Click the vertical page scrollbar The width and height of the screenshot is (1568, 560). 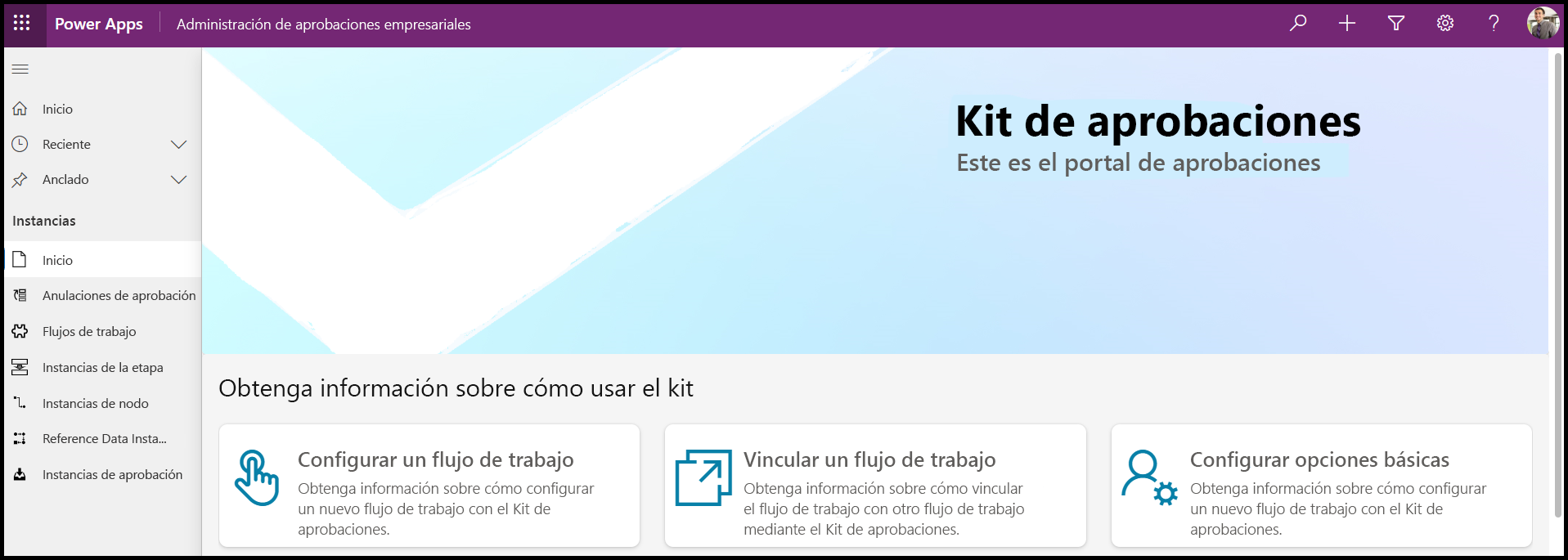(1557, 284)
